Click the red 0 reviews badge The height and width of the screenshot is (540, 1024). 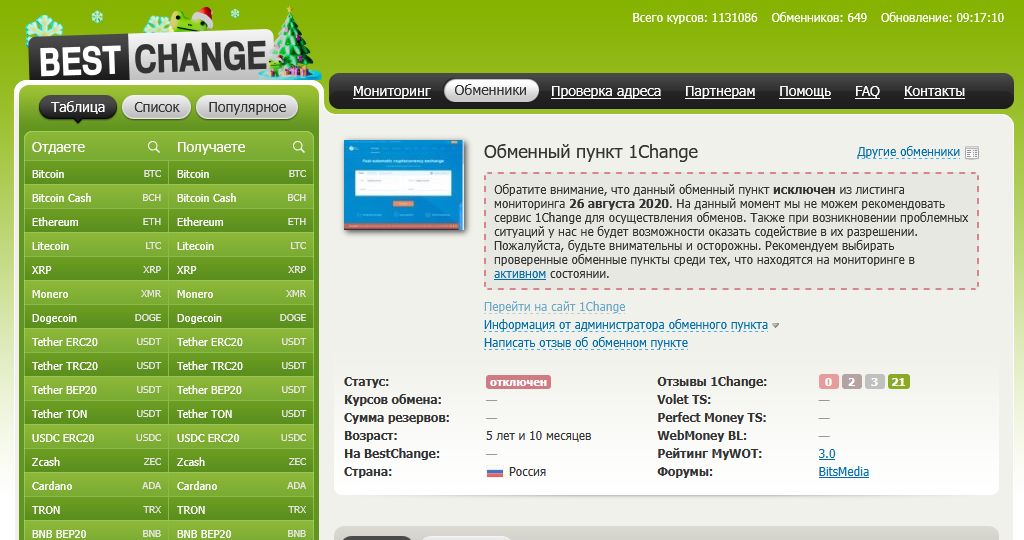point(828,382)
